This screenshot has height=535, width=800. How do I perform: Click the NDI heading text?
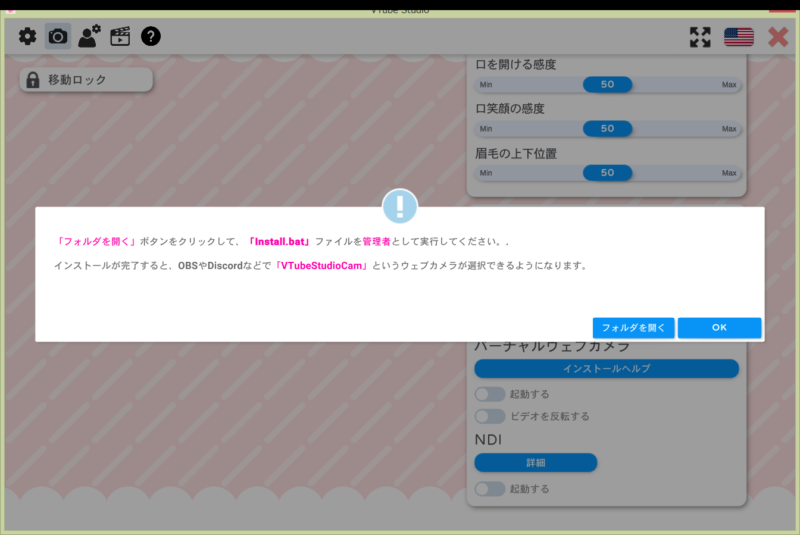coord(488,440)
